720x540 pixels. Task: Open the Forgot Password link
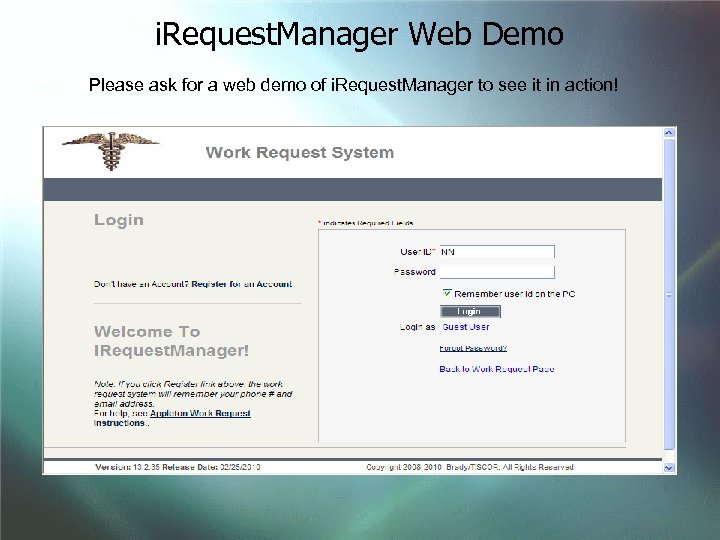click(x=473, y=348)
